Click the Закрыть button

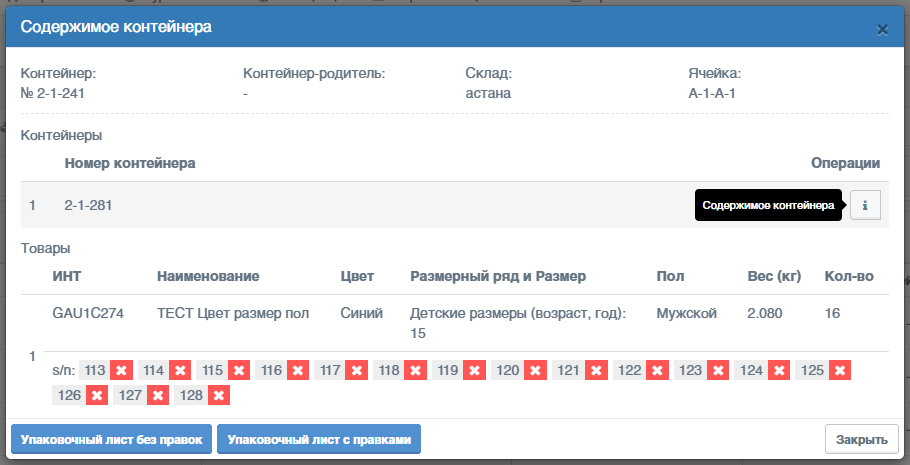point(862,439)
